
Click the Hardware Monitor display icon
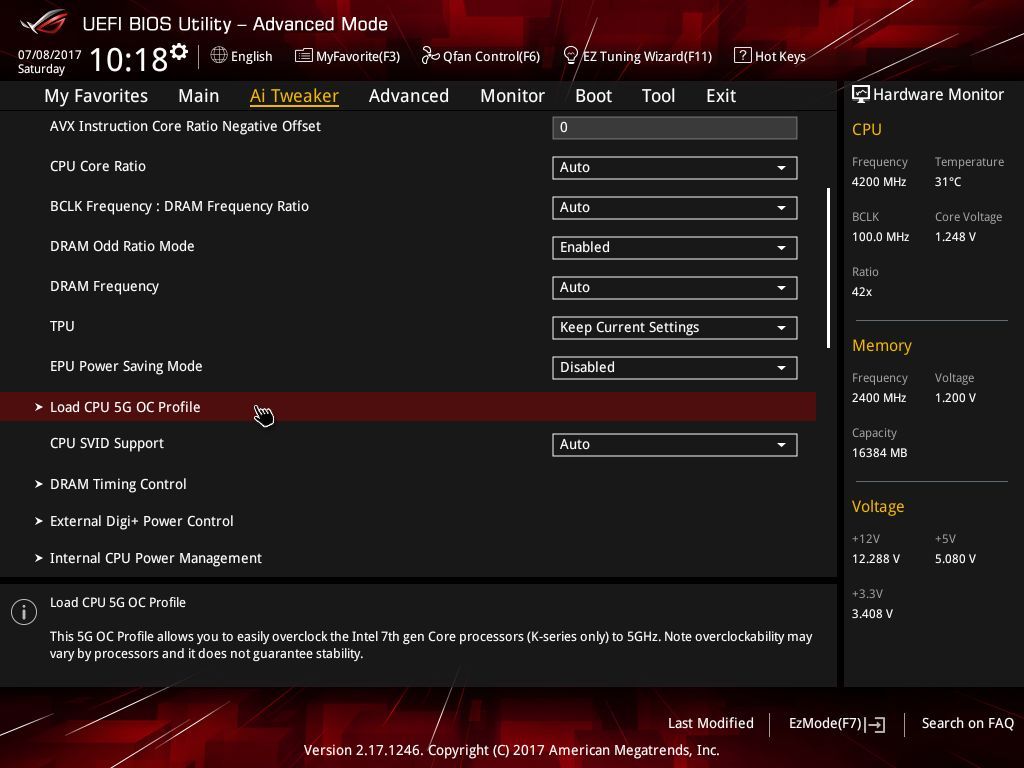tap(861, 94)
